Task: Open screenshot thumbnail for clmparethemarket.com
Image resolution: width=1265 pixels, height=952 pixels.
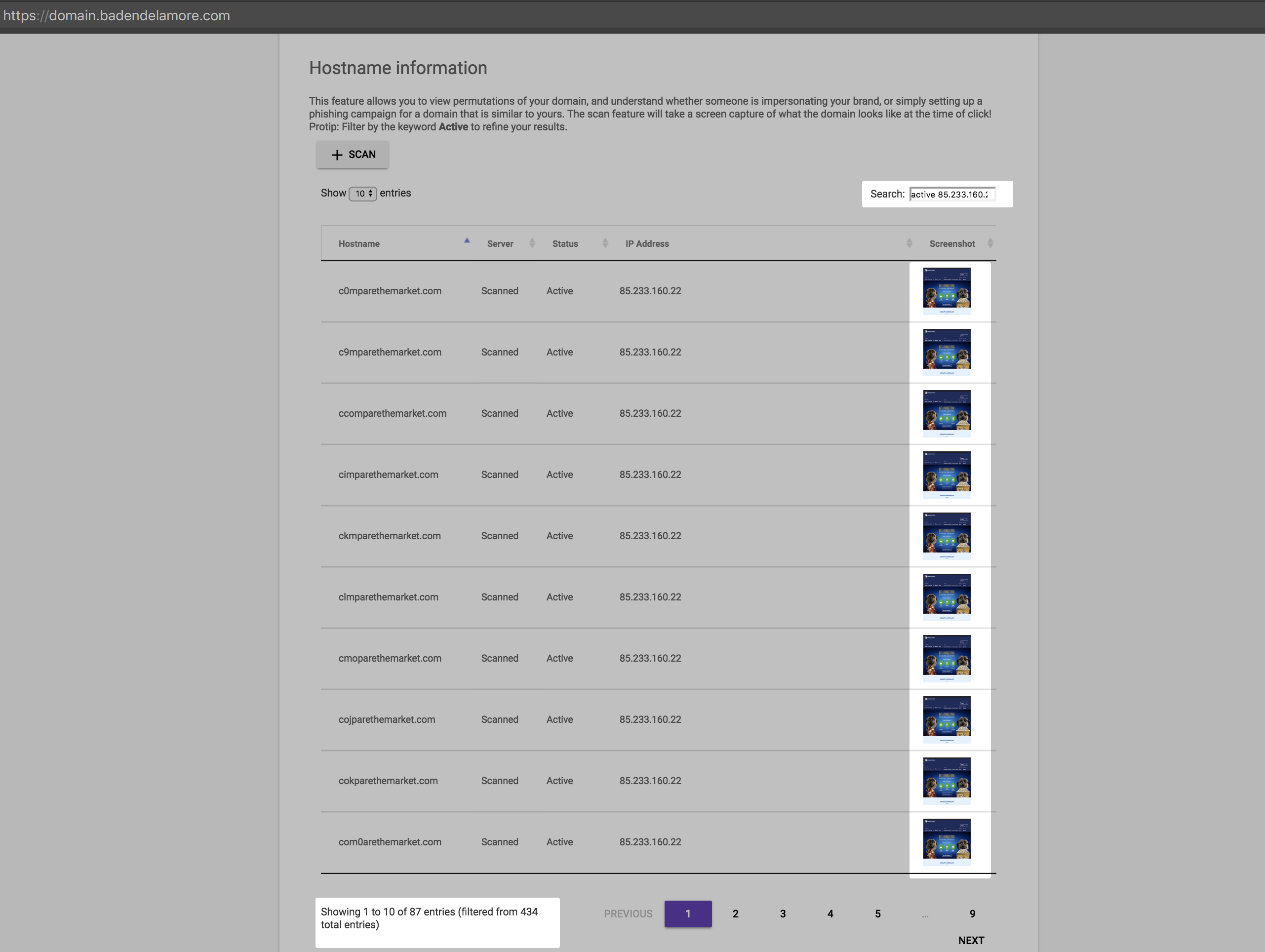Action: click(947, 597)
